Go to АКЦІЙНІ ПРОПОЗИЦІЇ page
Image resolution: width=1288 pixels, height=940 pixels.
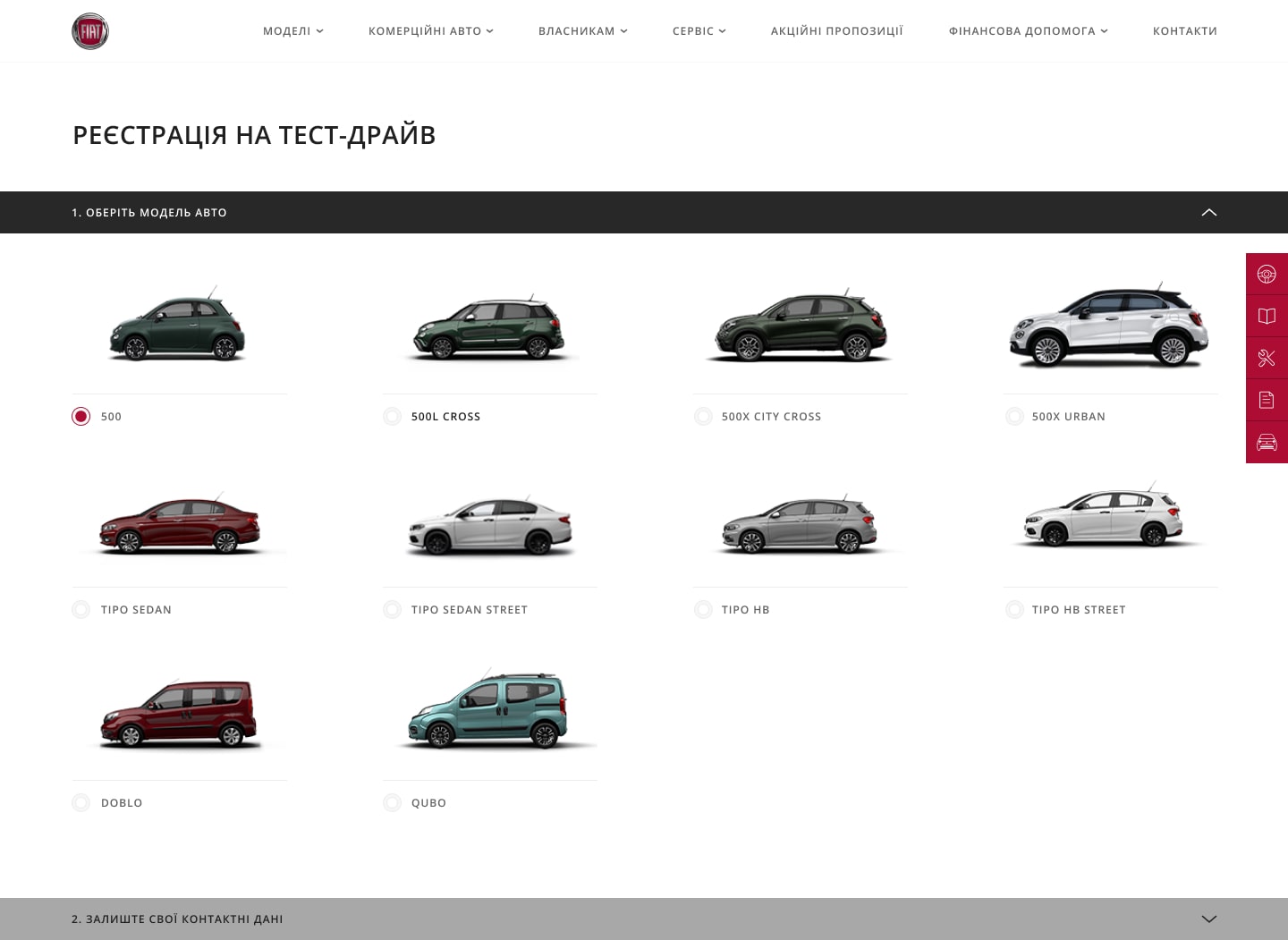click(837, 31)
